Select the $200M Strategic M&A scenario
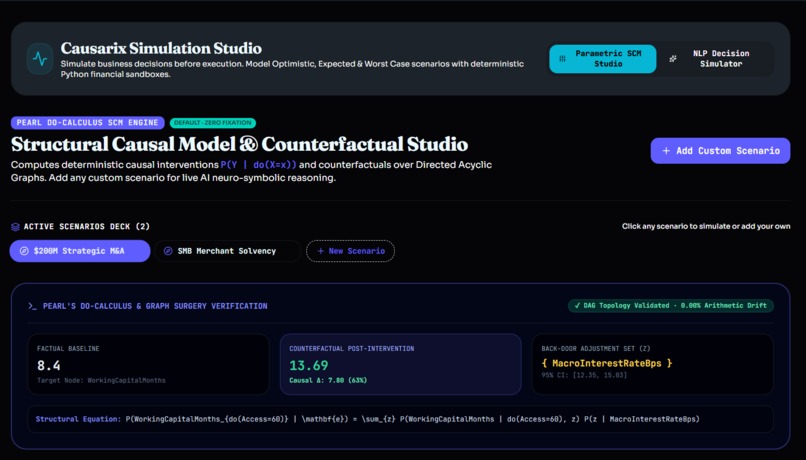Screen dimensions: 806x460 tap(80, 251)
